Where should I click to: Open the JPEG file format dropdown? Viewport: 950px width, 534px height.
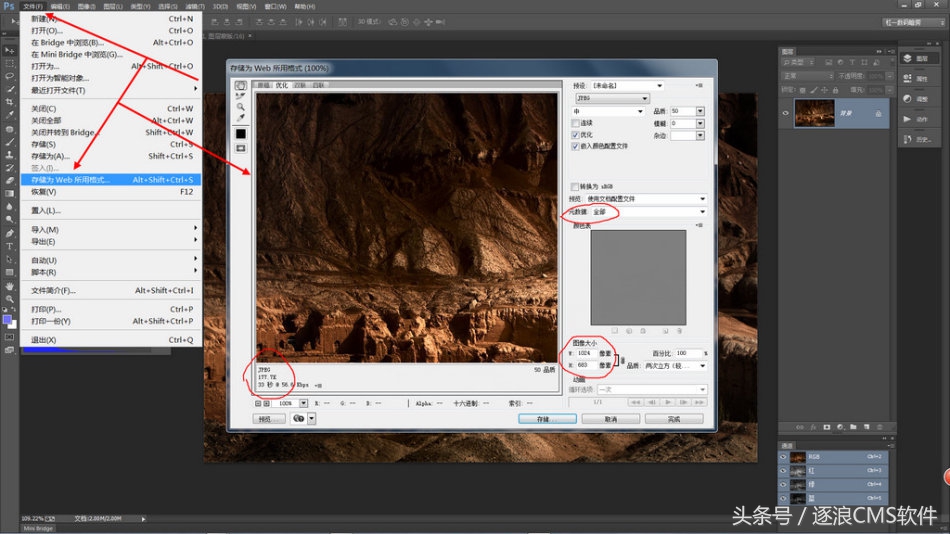point(611,98)
